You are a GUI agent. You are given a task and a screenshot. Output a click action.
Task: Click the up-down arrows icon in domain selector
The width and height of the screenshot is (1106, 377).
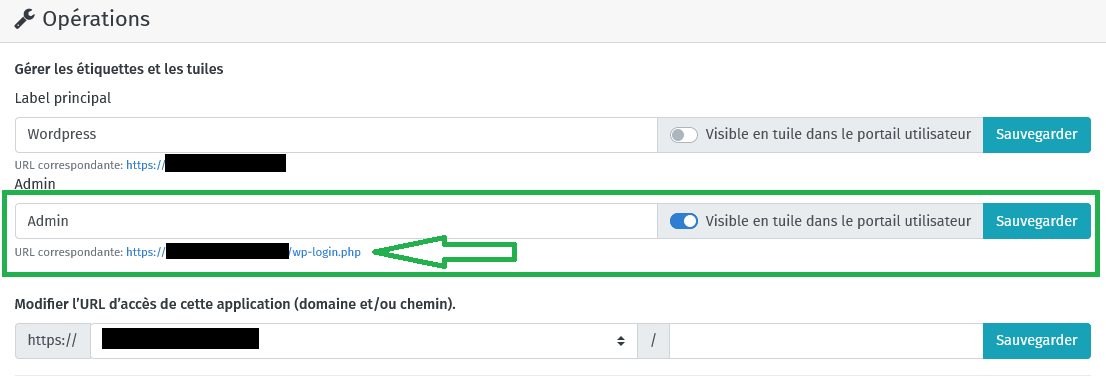tap(621, 341)
